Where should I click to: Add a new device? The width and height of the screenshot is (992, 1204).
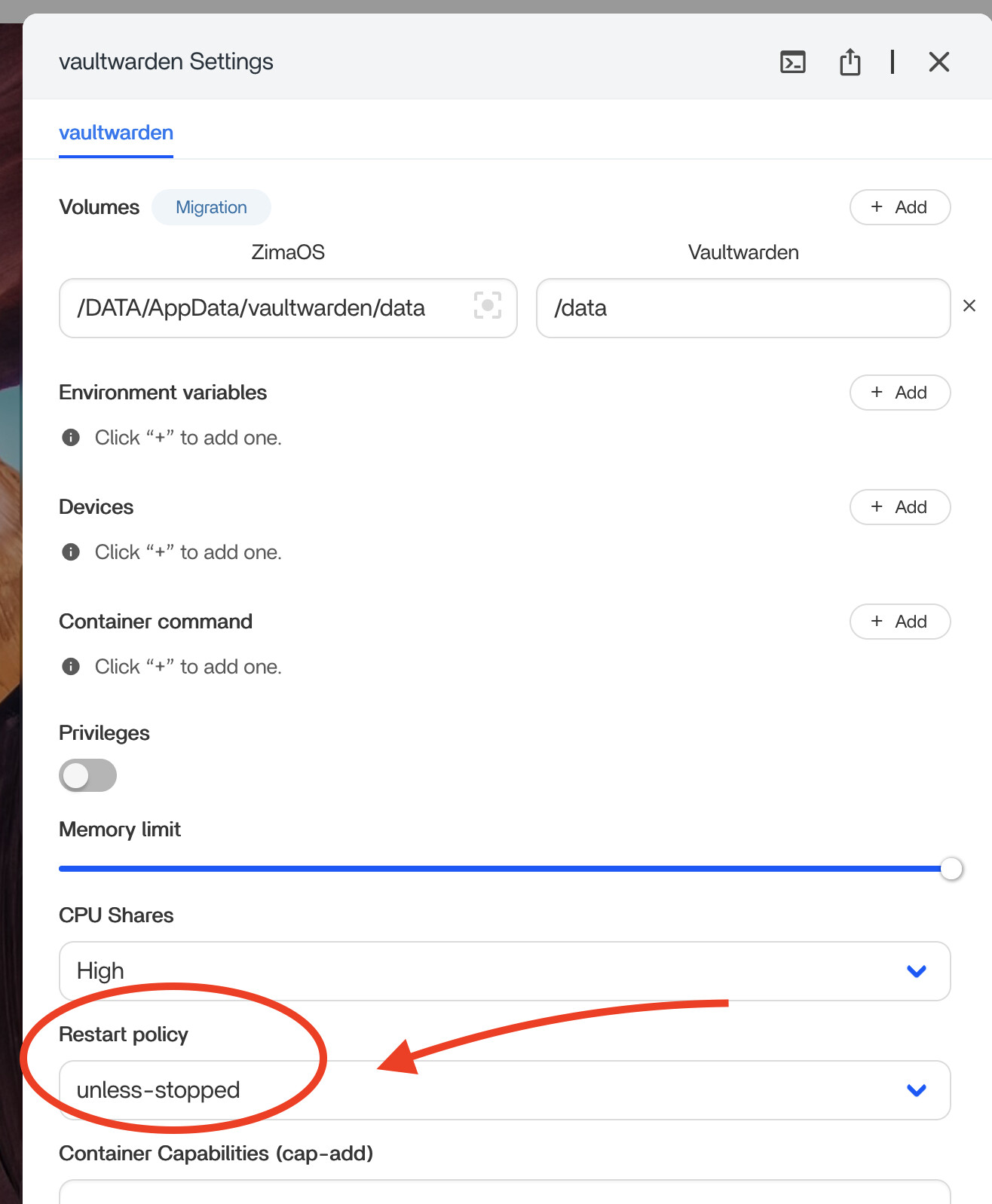899,507
